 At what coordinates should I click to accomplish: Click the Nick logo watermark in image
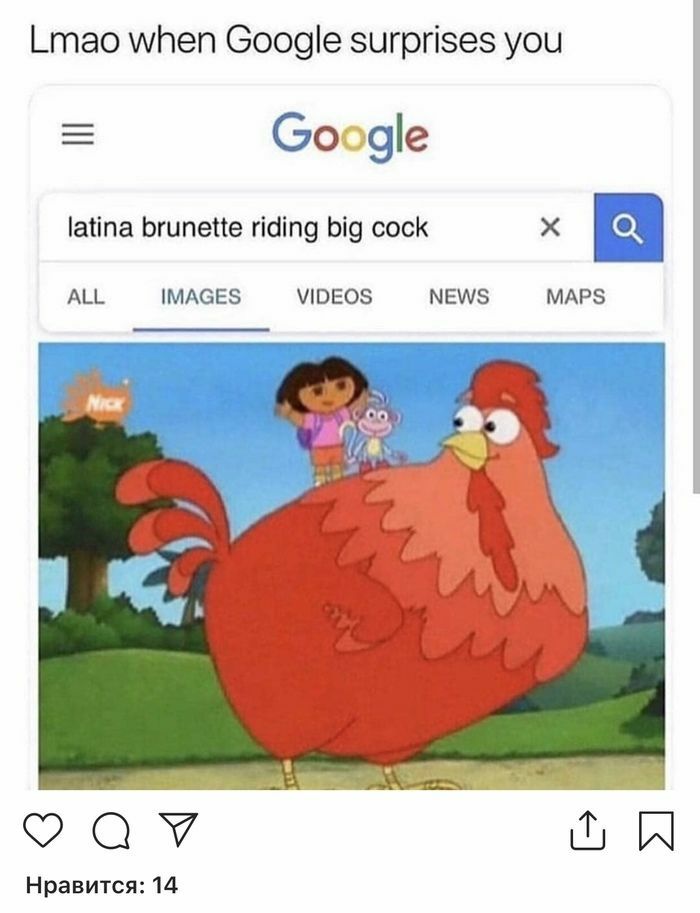pos(99,399)
